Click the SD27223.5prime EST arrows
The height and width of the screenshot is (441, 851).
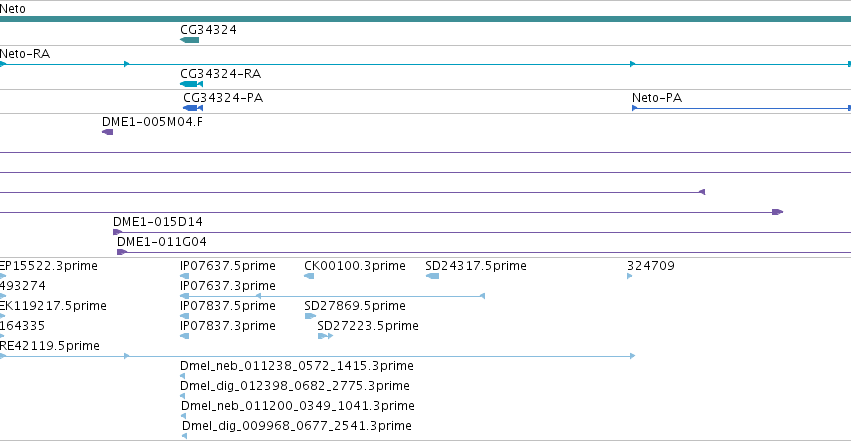(x=325, y=336)
